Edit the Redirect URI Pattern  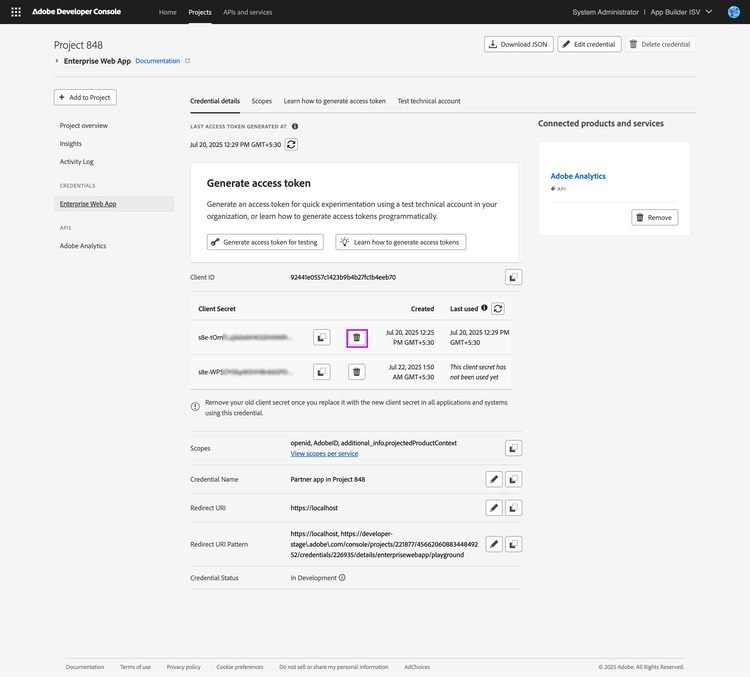point(494,544)
